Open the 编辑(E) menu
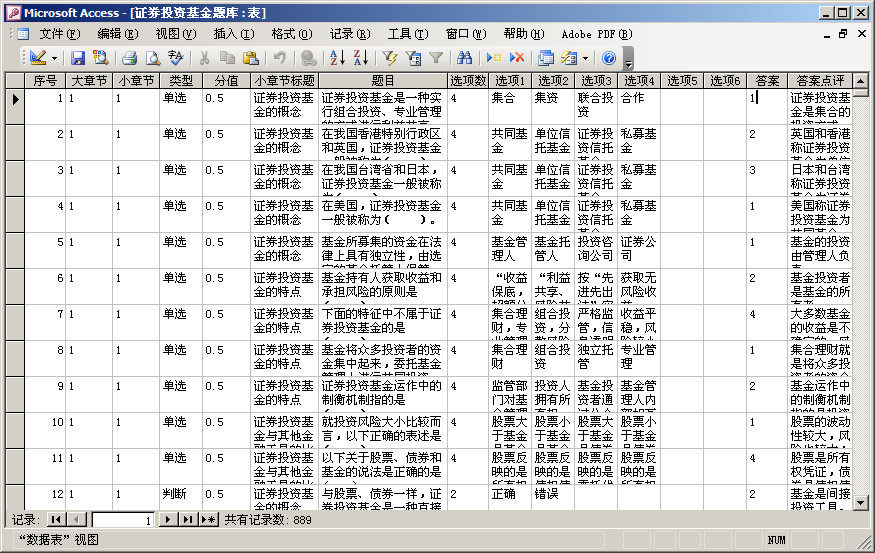Viewport: 875px width, 553px height. tap(117, 34)
